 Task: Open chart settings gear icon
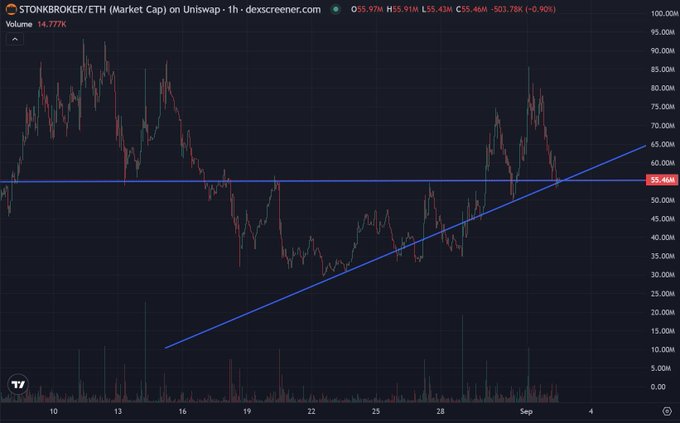coord(667,411)
